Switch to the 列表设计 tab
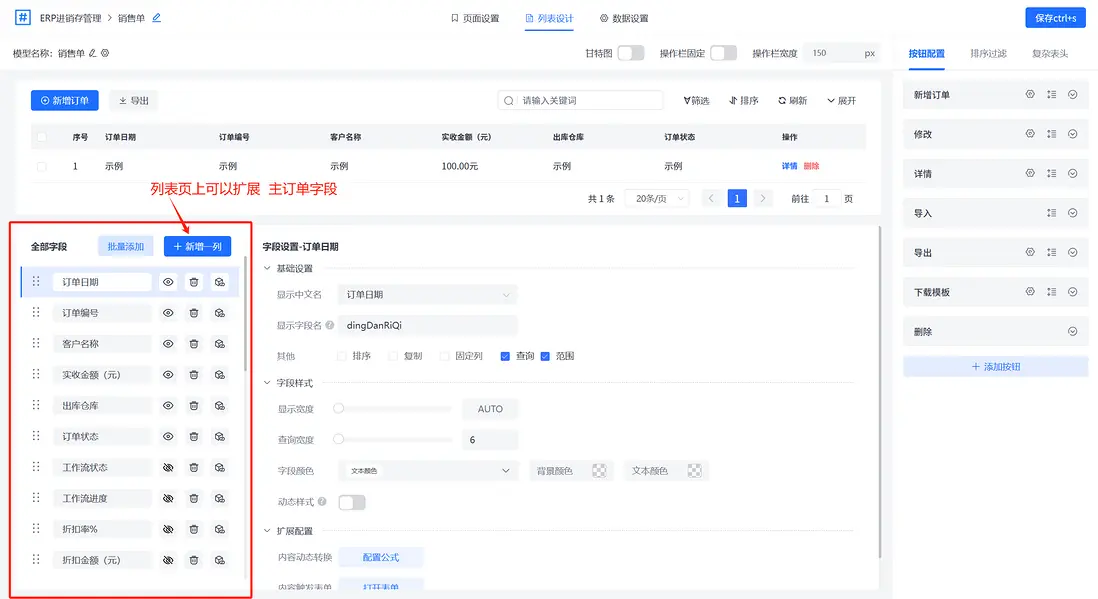This screenshot has width=1098, height=599. (x=549, y=18)
